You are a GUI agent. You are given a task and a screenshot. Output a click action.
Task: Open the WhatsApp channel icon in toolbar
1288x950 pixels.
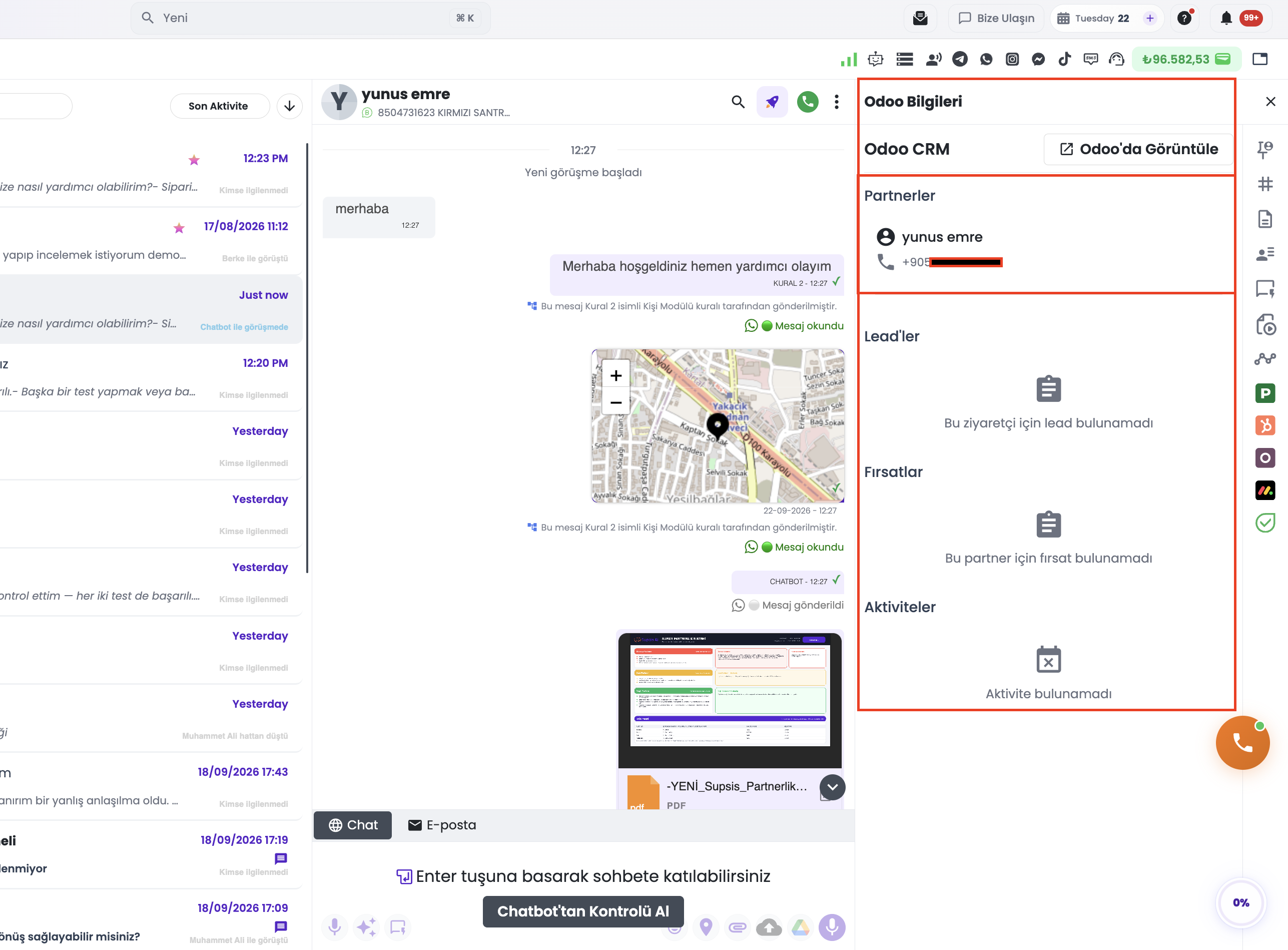tap(986, 59)
